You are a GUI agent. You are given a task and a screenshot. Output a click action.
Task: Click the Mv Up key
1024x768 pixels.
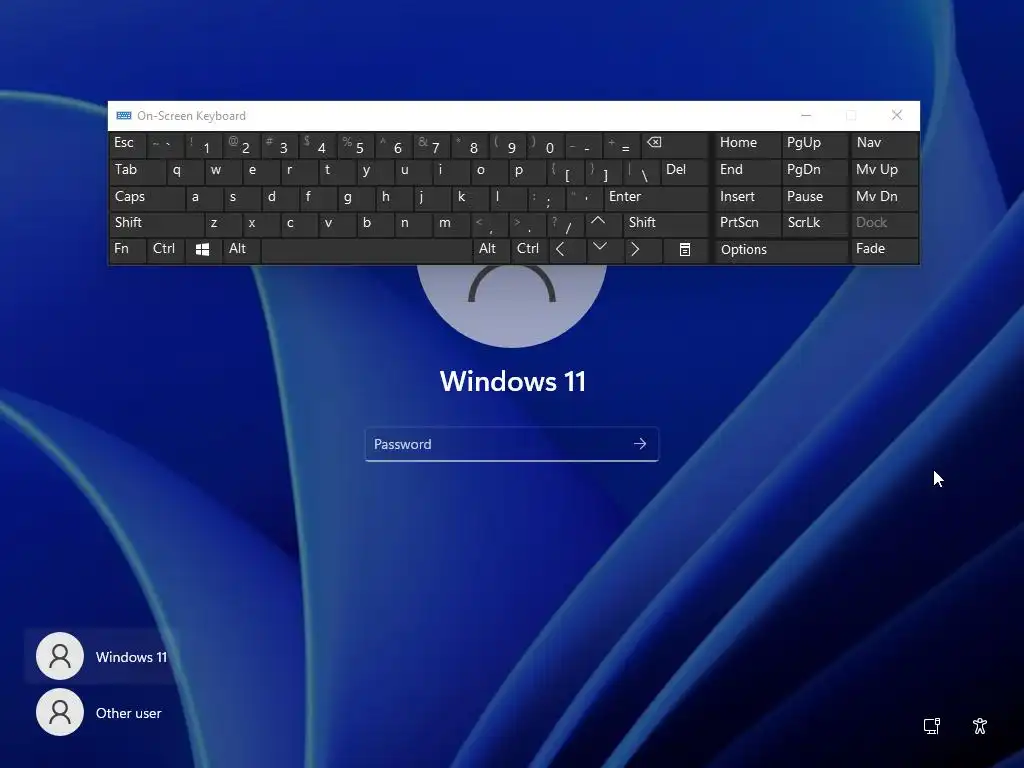(x=885, y=171)
